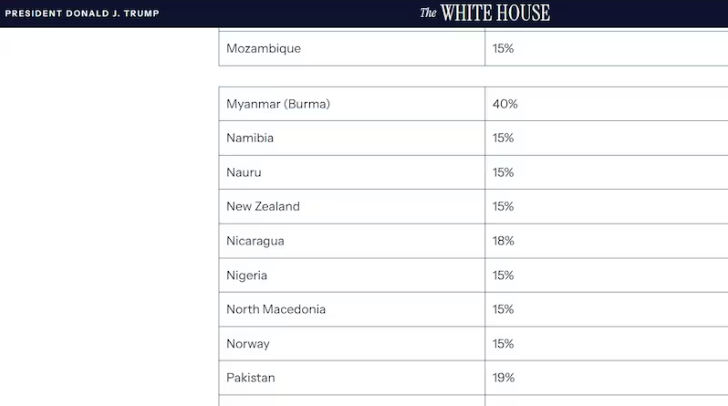Select the 40% tariff cell
The image size is (728, 406).
click(606, 104)
